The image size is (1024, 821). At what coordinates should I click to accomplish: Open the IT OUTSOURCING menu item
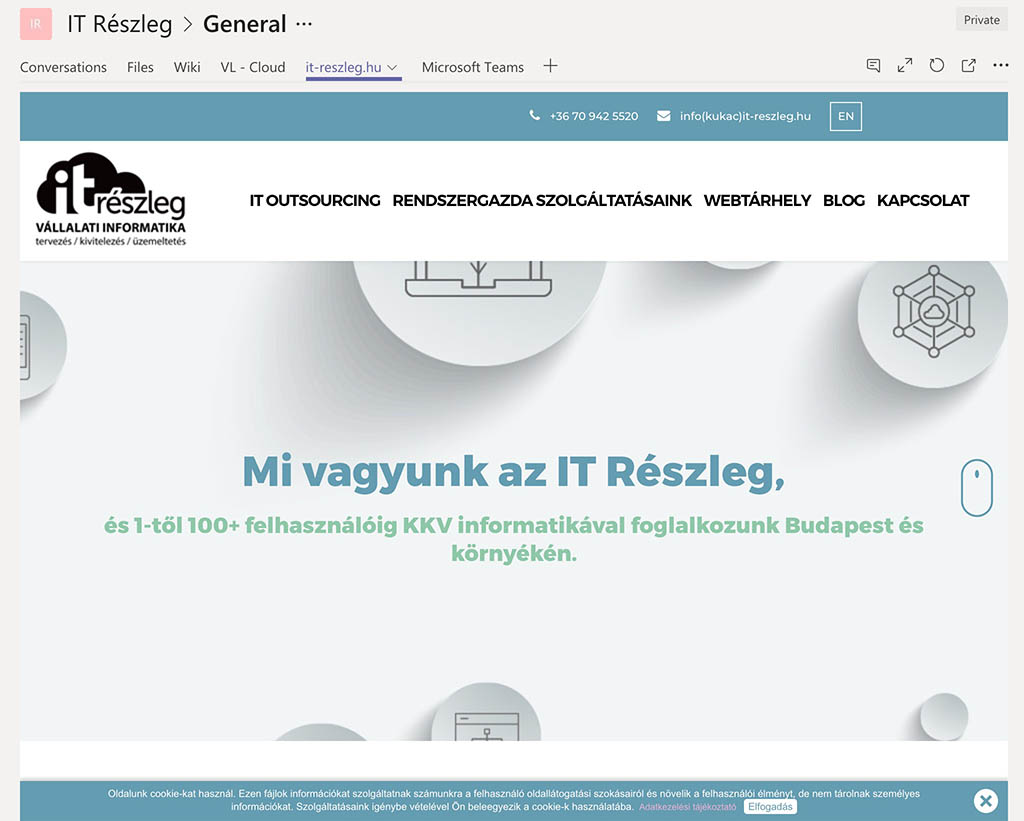click(315, 200)
